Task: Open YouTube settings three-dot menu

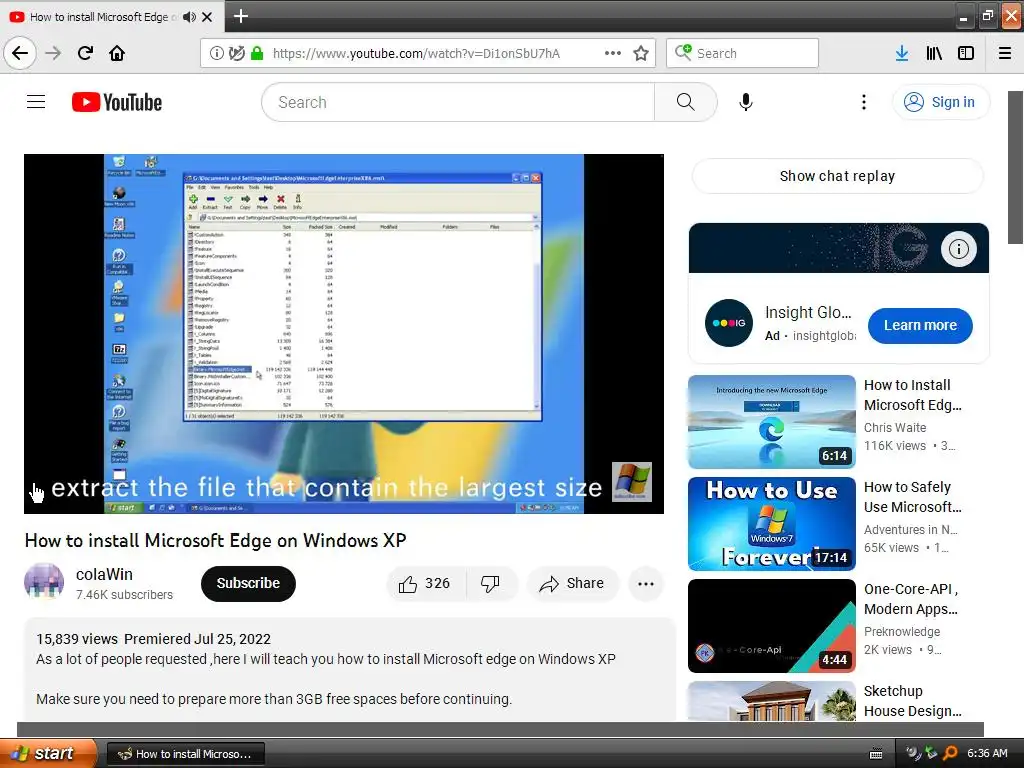Action: (863, 102)
